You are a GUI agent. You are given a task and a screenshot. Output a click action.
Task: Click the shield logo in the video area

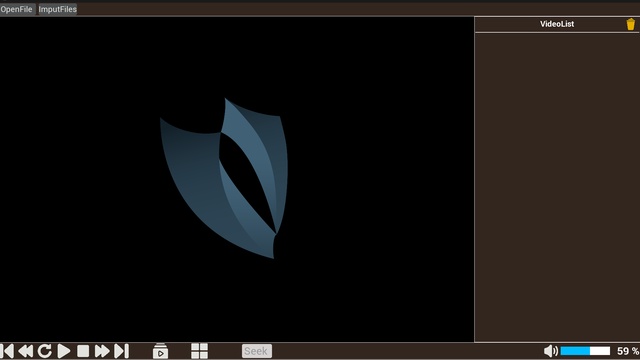tap(224, 178)
